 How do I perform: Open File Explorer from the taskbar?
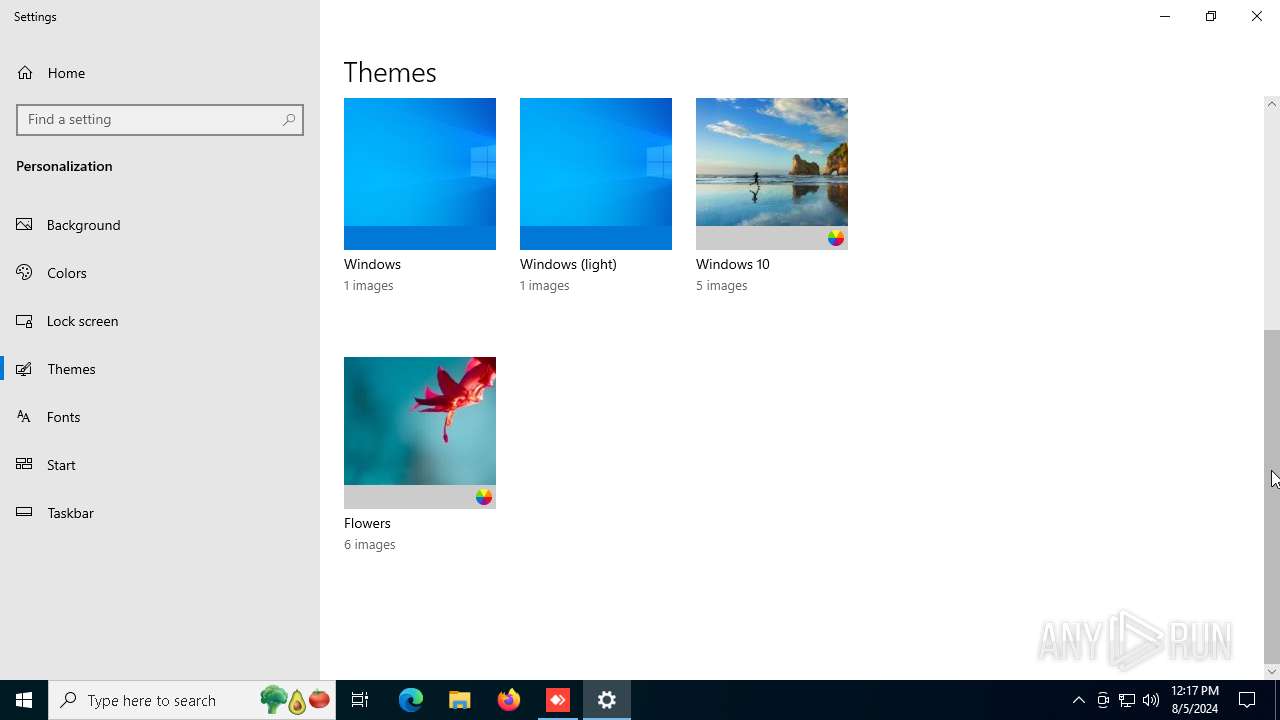[x=460, y=700]
